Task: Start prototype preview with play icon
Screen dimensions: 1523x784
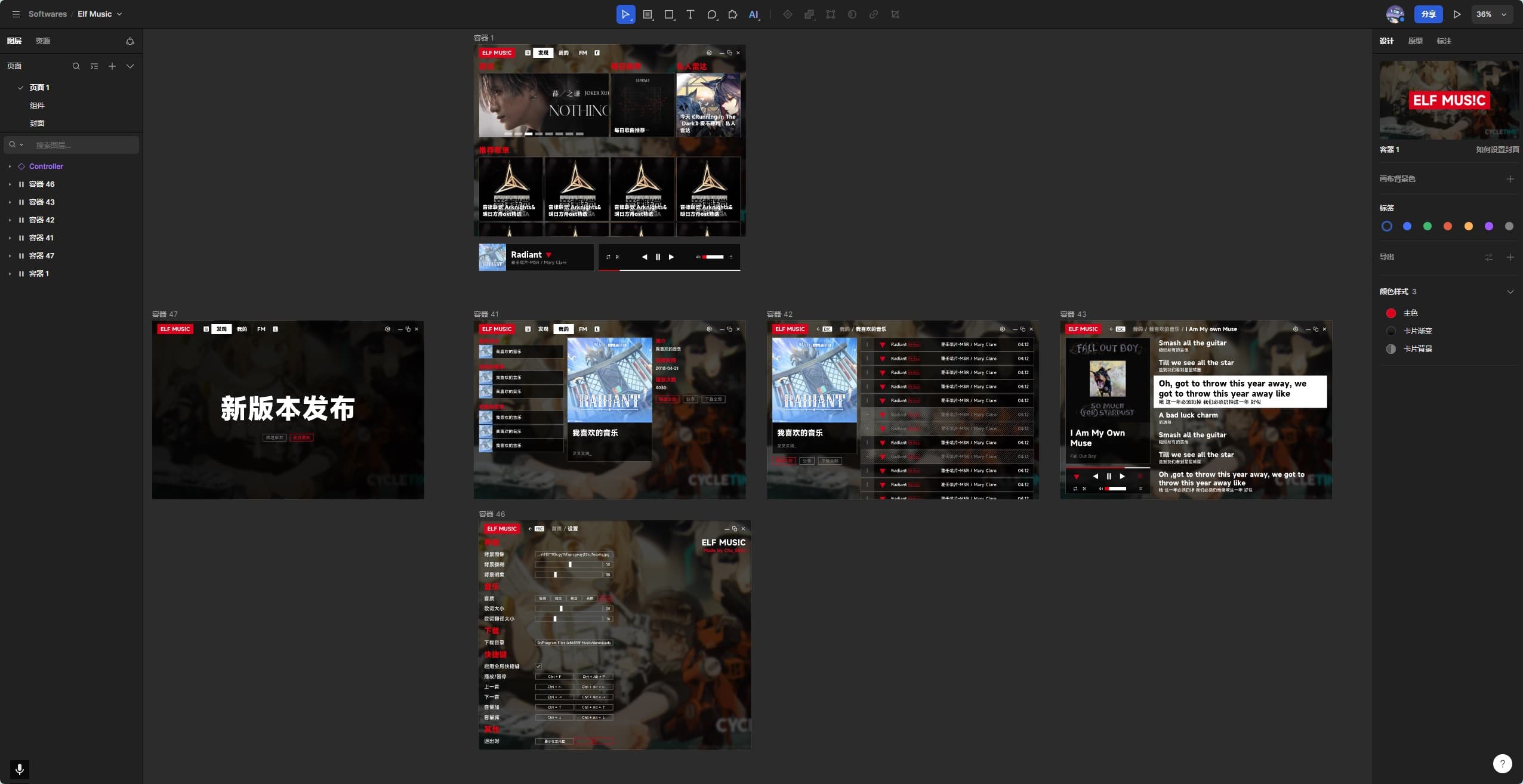Action: (1457, 14)
